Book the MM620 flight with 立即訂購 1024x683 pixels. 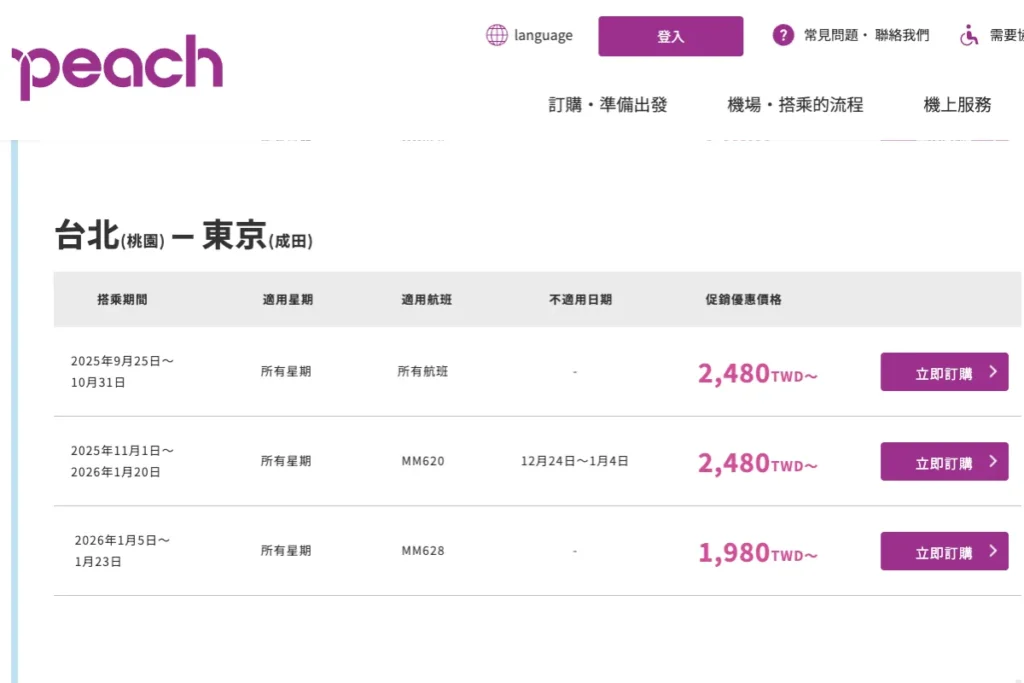coord(944,462)
